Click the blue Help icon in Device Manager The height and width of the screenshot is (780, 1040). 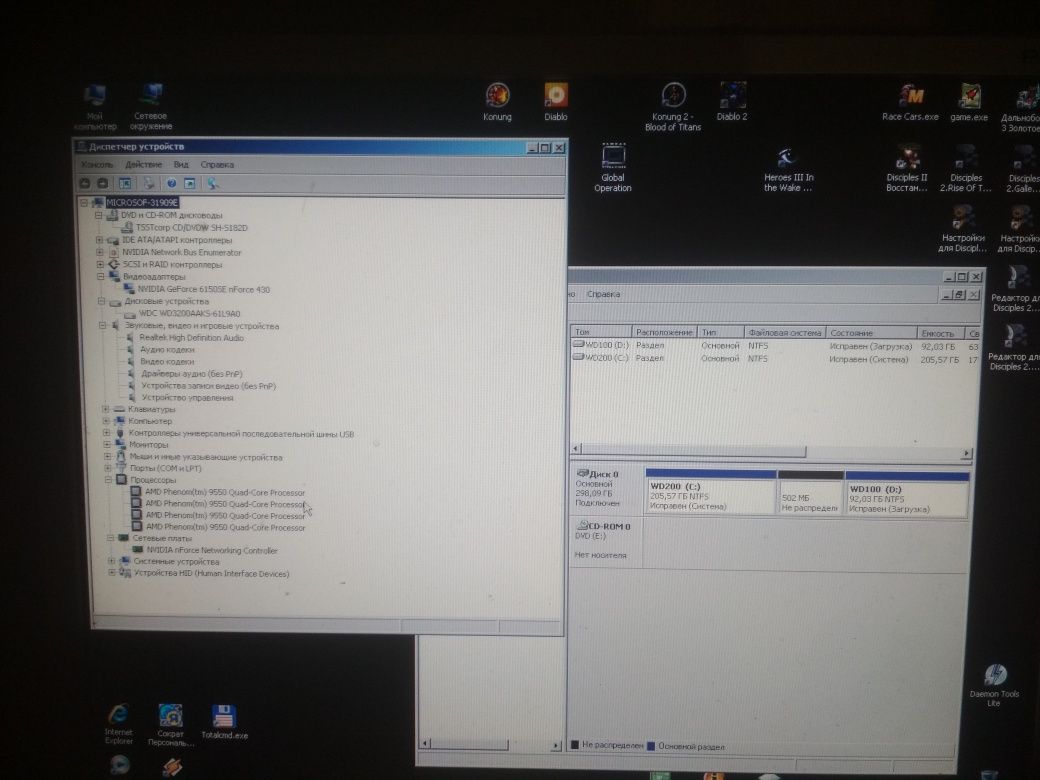click(x=171, y=184)
